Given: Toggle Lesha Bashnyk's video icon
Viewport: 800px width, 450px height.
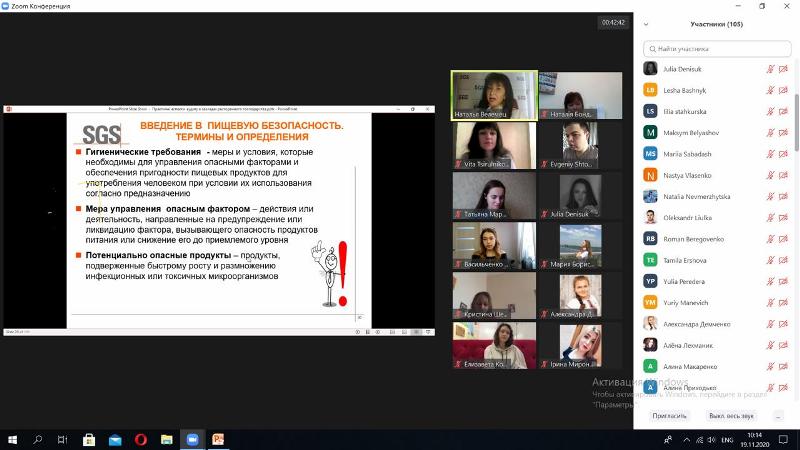Looking at the screenshot, I should pyautogui.click(x=783, y=90).
